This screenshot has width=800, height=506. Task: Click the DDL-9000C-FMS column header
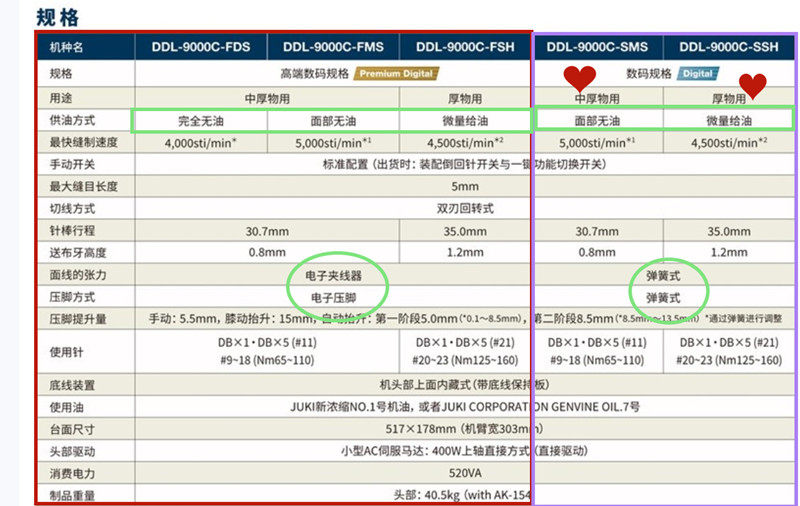tap(333, 47)
